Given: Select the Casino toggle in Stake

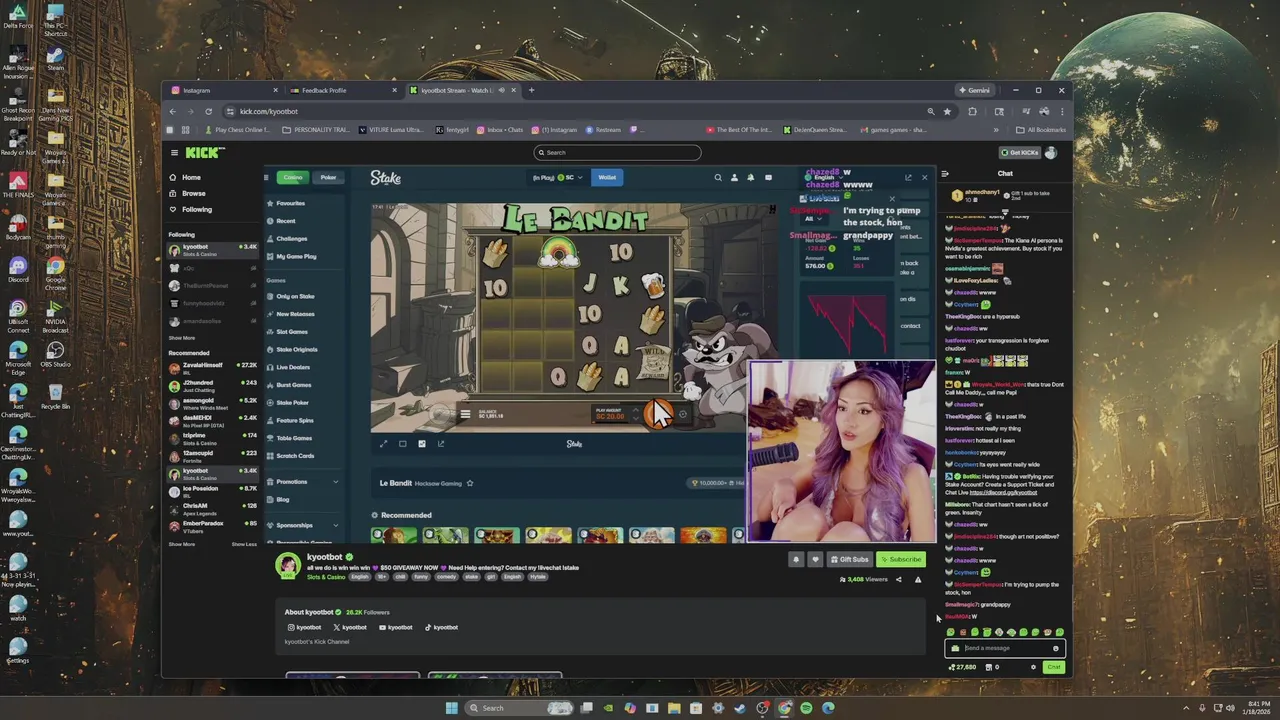Looking at the screenshot, I should click(x=293, y=178).
